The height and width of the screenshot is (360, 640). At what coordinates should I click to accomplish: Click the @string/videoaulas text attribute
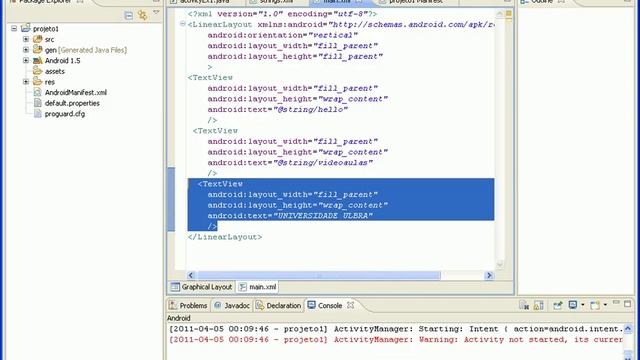coord(290,162)
